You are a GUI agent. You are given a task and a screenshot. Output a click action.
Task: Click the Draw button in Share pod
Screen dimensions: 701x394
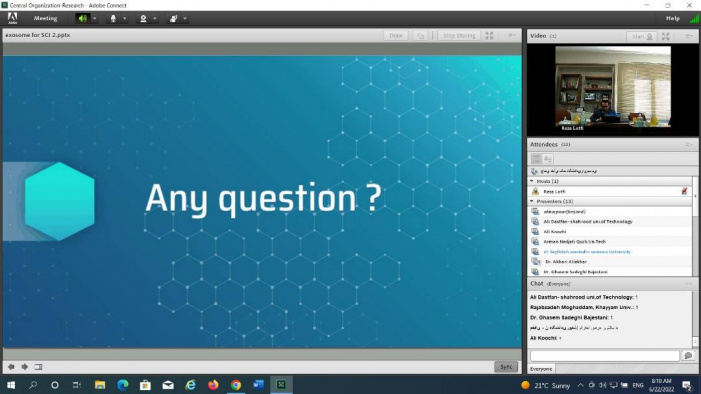coord(396,35)
